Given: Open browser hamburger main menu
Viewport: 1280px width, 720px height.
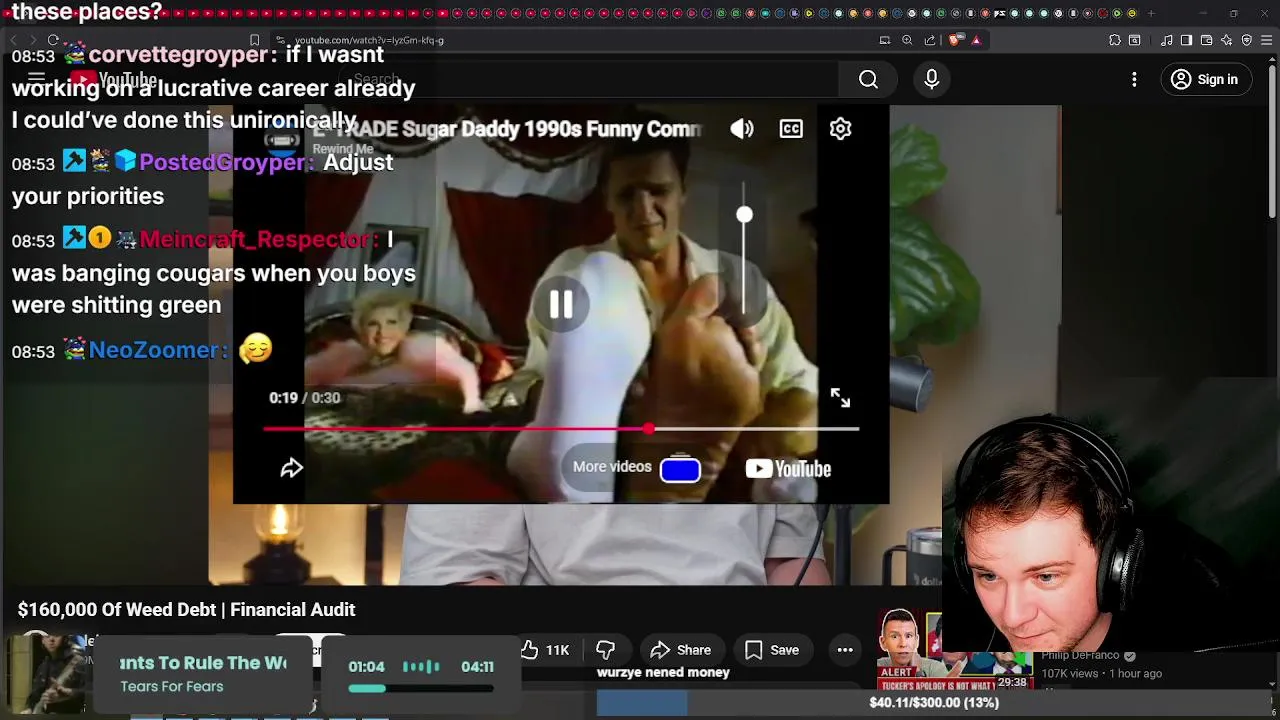Looking at the screenshot, I should click(1267, 40).
